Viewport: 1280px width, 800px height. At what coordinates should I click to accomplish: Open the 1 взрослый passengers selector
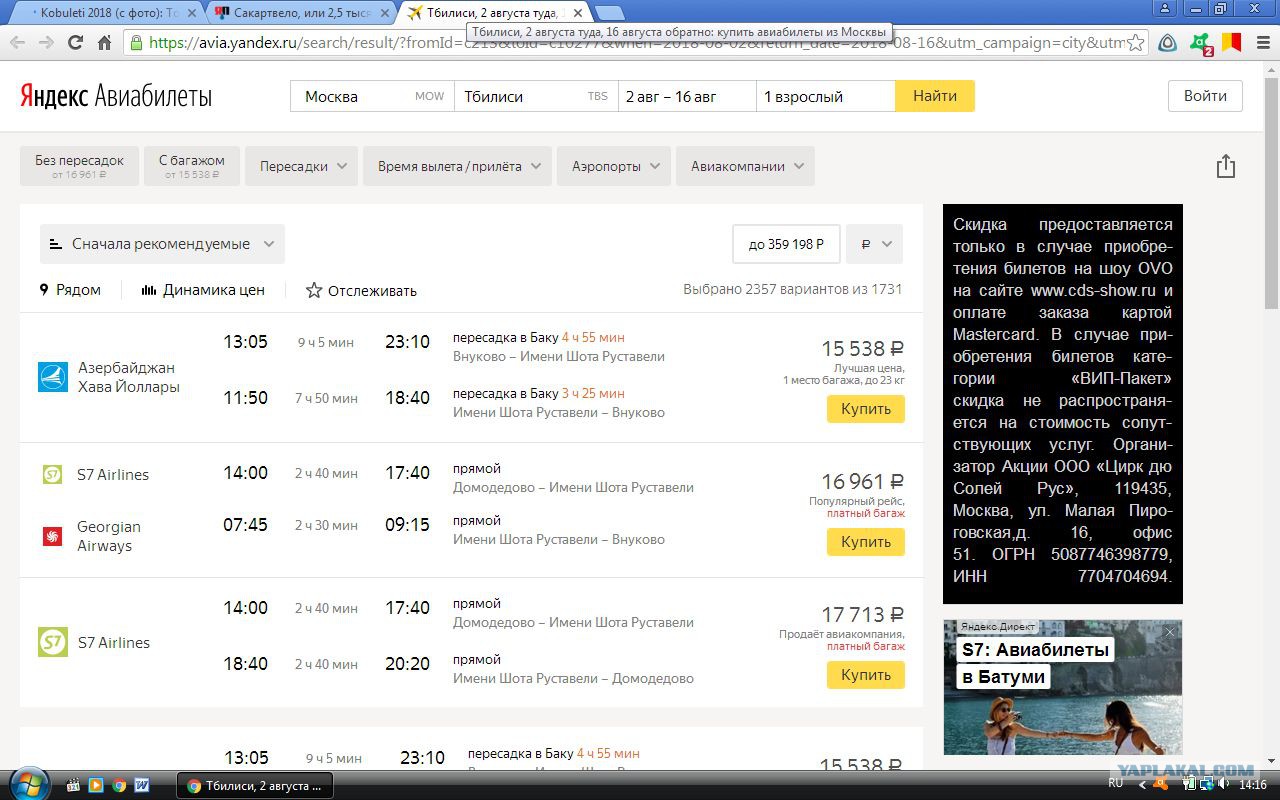click(x=825, y=96)
